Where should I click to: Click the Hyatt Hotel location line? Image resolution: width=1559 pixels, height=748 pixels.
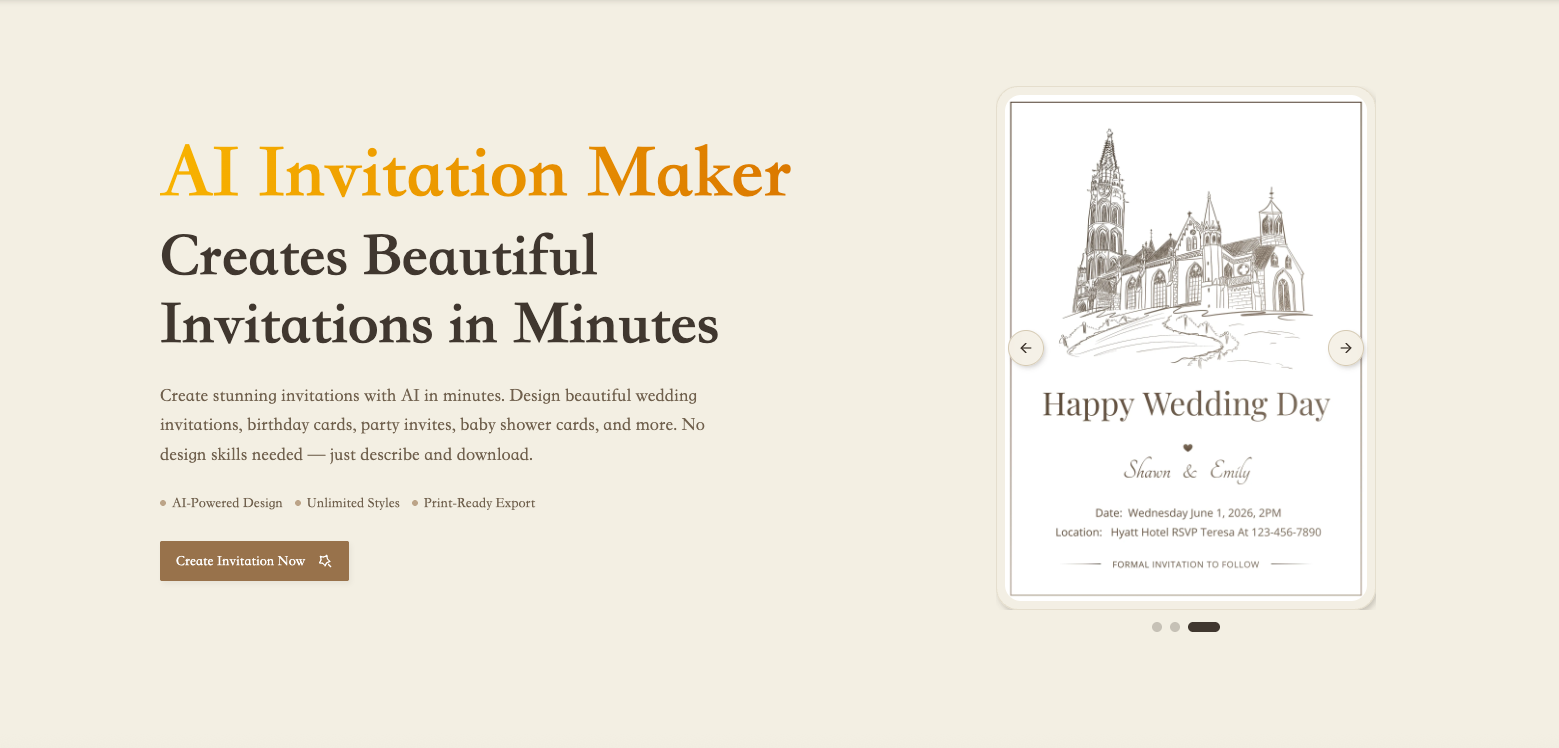click(x=1188, y=532)
